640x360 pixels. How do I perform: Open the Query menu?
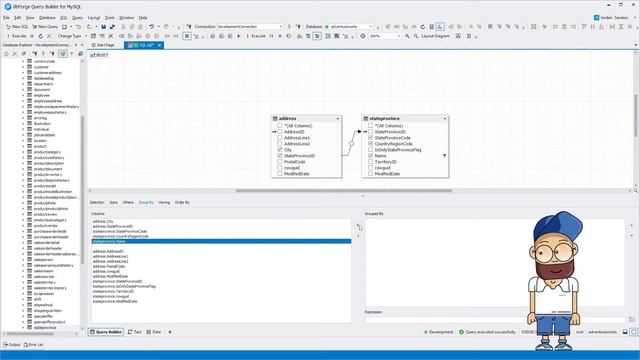(77, 18)
